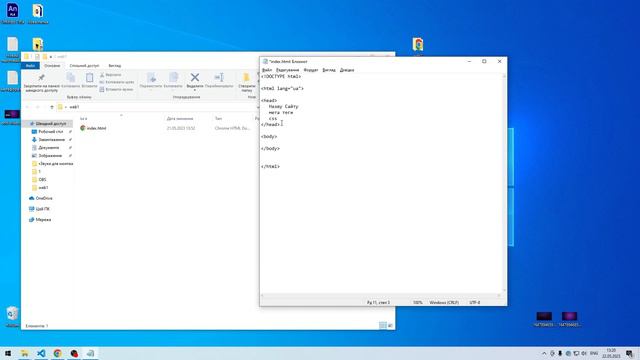Open the OBS folder in Explorer sidebar

coord(42,180)
